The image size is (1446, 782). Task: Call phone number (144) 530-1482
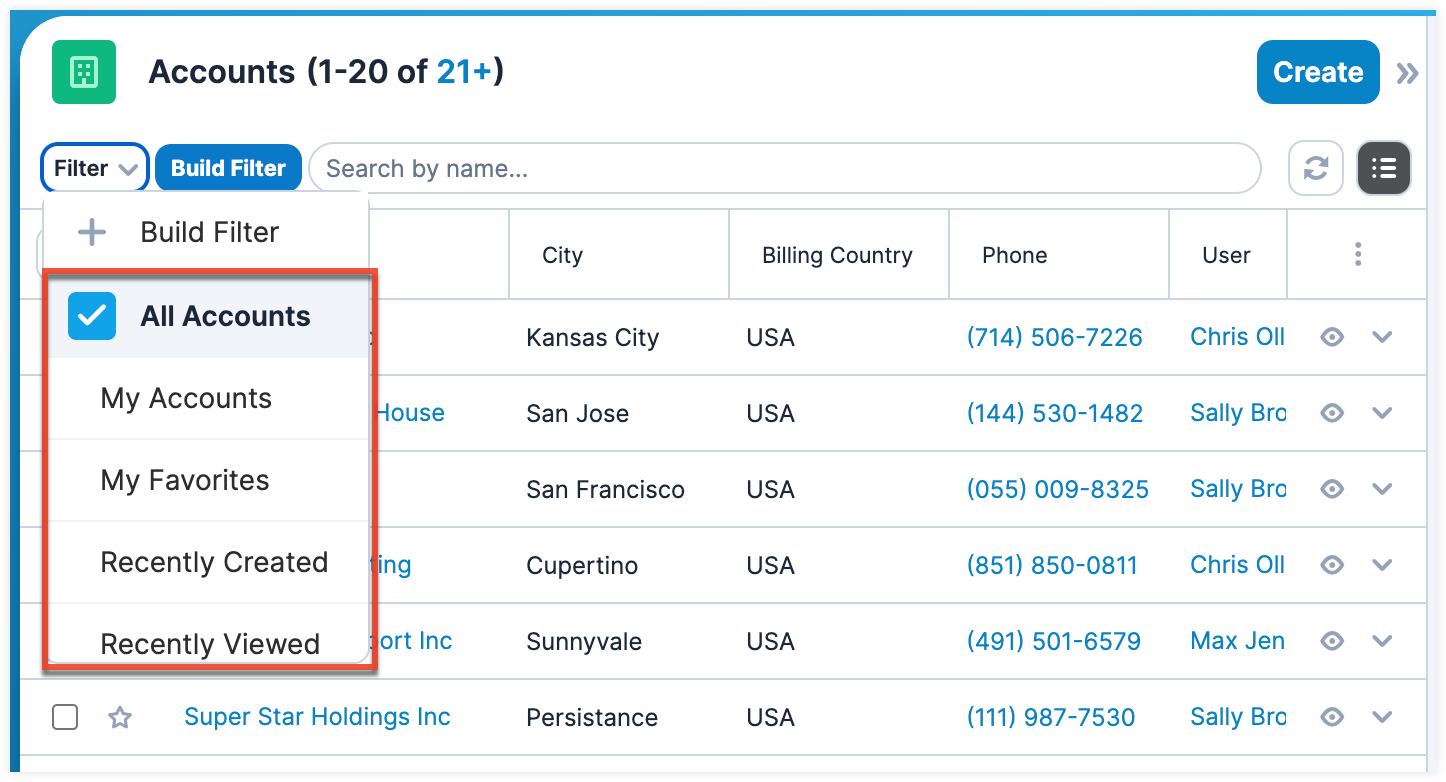[x=1054, y=413]
